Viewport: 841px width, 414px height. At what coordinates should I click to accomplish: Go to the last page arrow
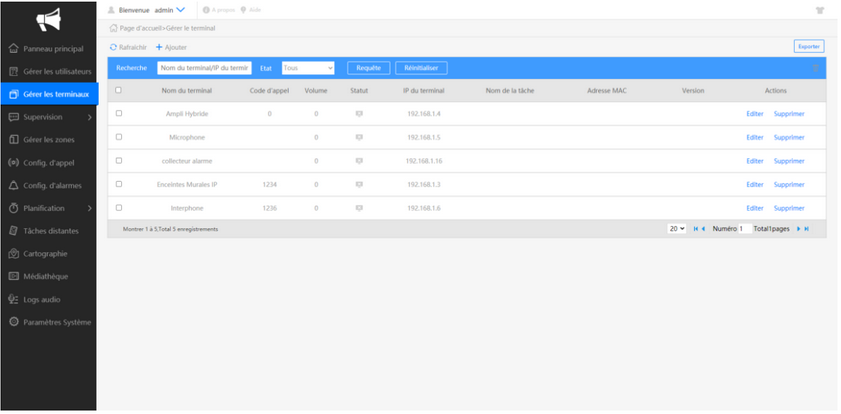806,229
